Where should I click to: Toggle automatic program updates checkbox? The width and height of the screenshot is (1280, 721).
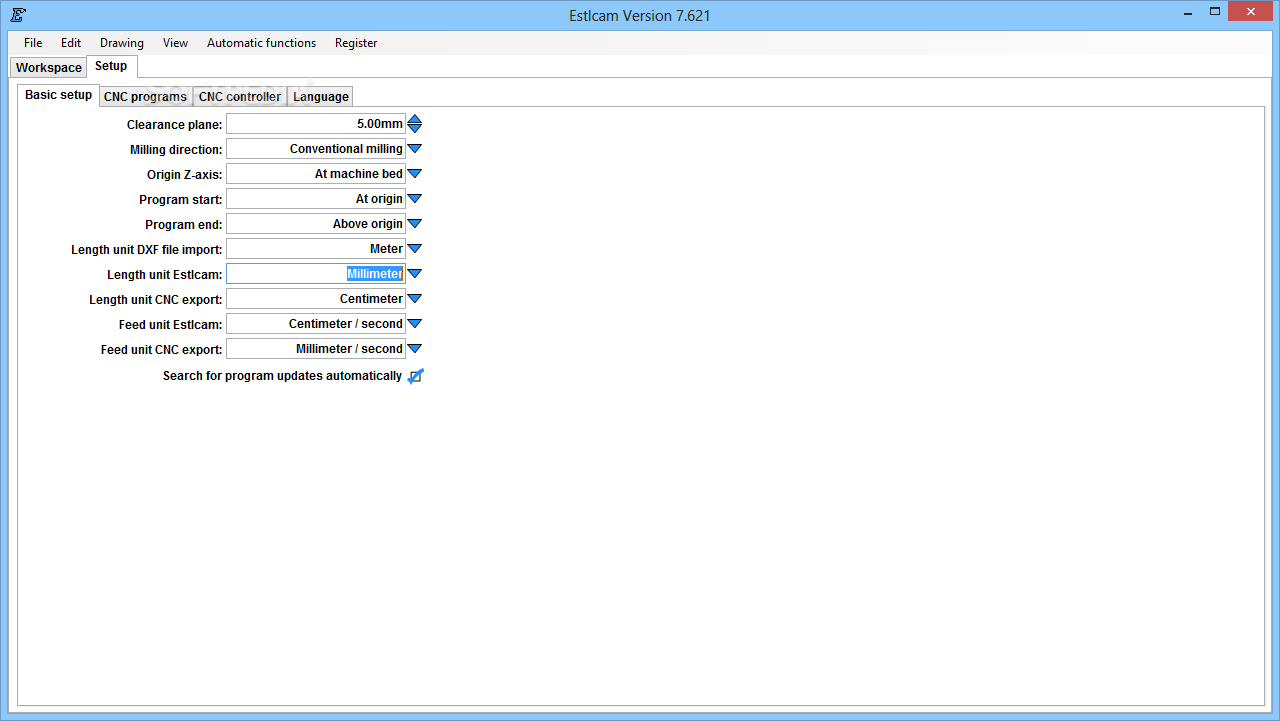415,377
